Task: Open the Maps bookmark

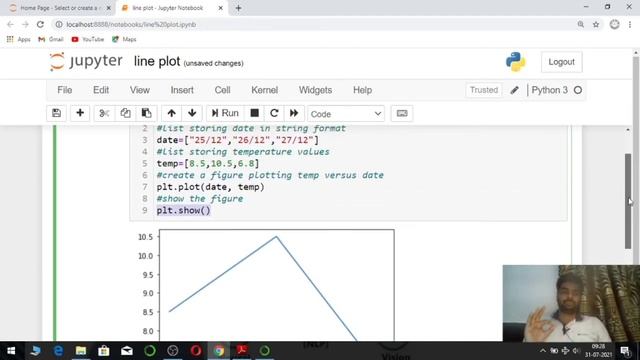Action: click(x=124, y=39)
